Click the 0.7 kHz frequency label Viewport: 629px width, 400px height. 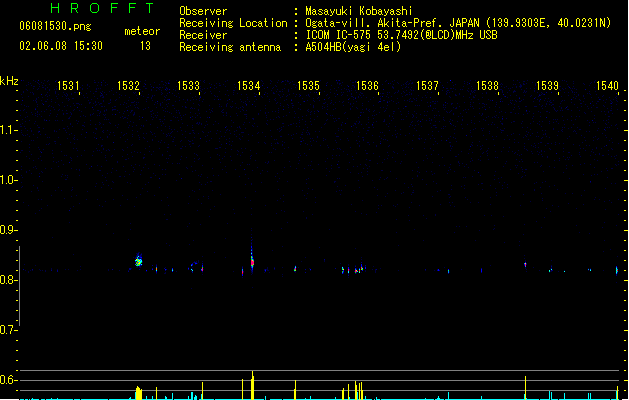tap(8, 330)
